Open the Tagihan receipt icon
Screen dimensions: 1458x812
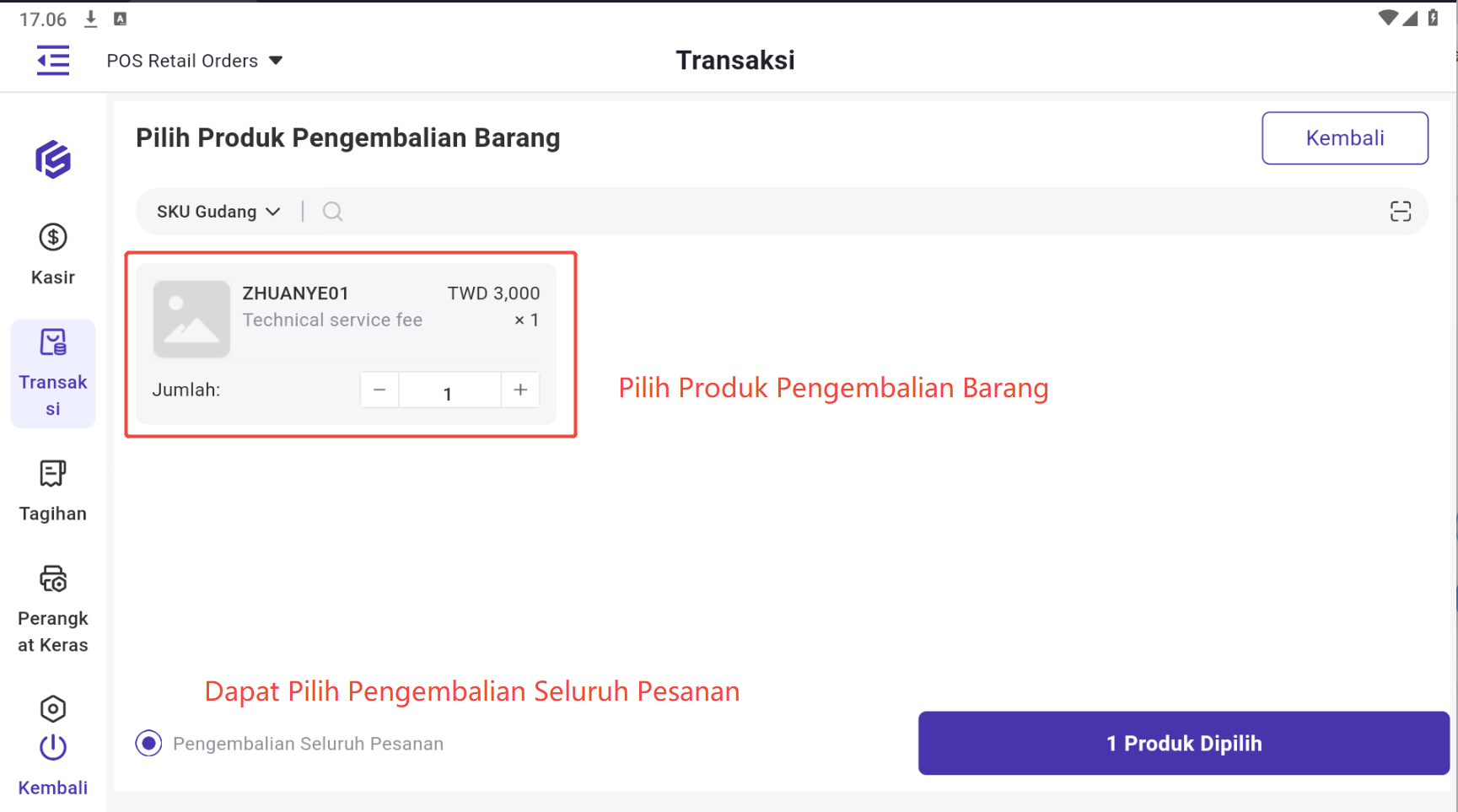pyautogui.click(x=53, y=474)
